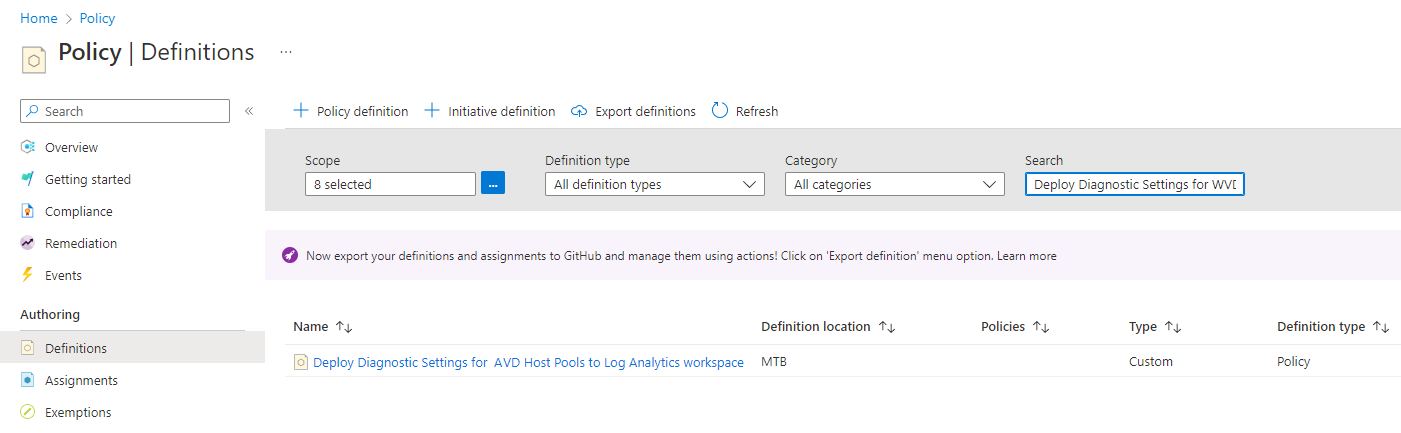Click the Overview sidebar icon
Screen dimensions: 1401x433
pyautogui.click(x=28, y=147)
